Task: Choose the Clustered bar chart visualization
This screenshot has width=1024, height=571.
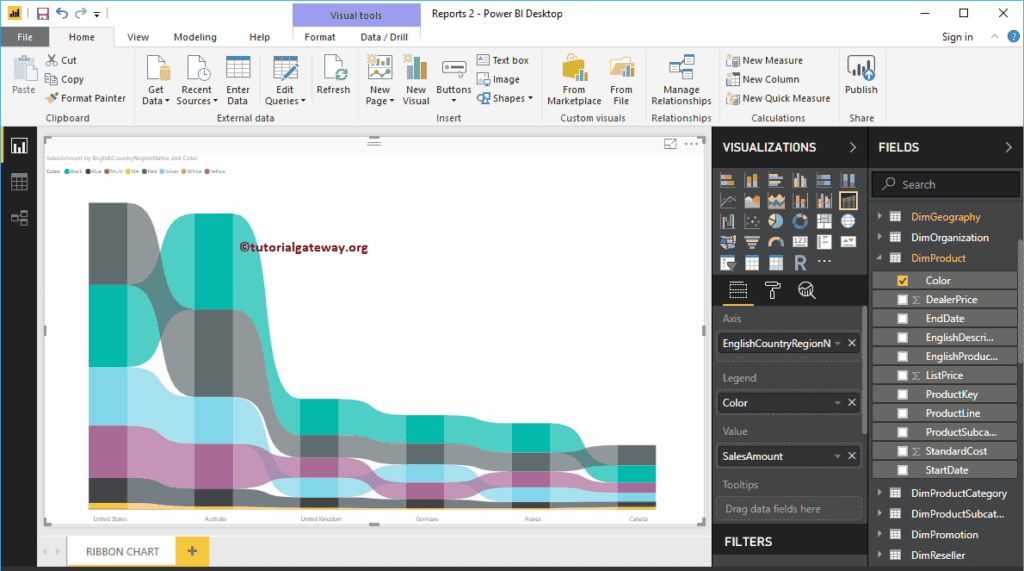Action: 776,180
